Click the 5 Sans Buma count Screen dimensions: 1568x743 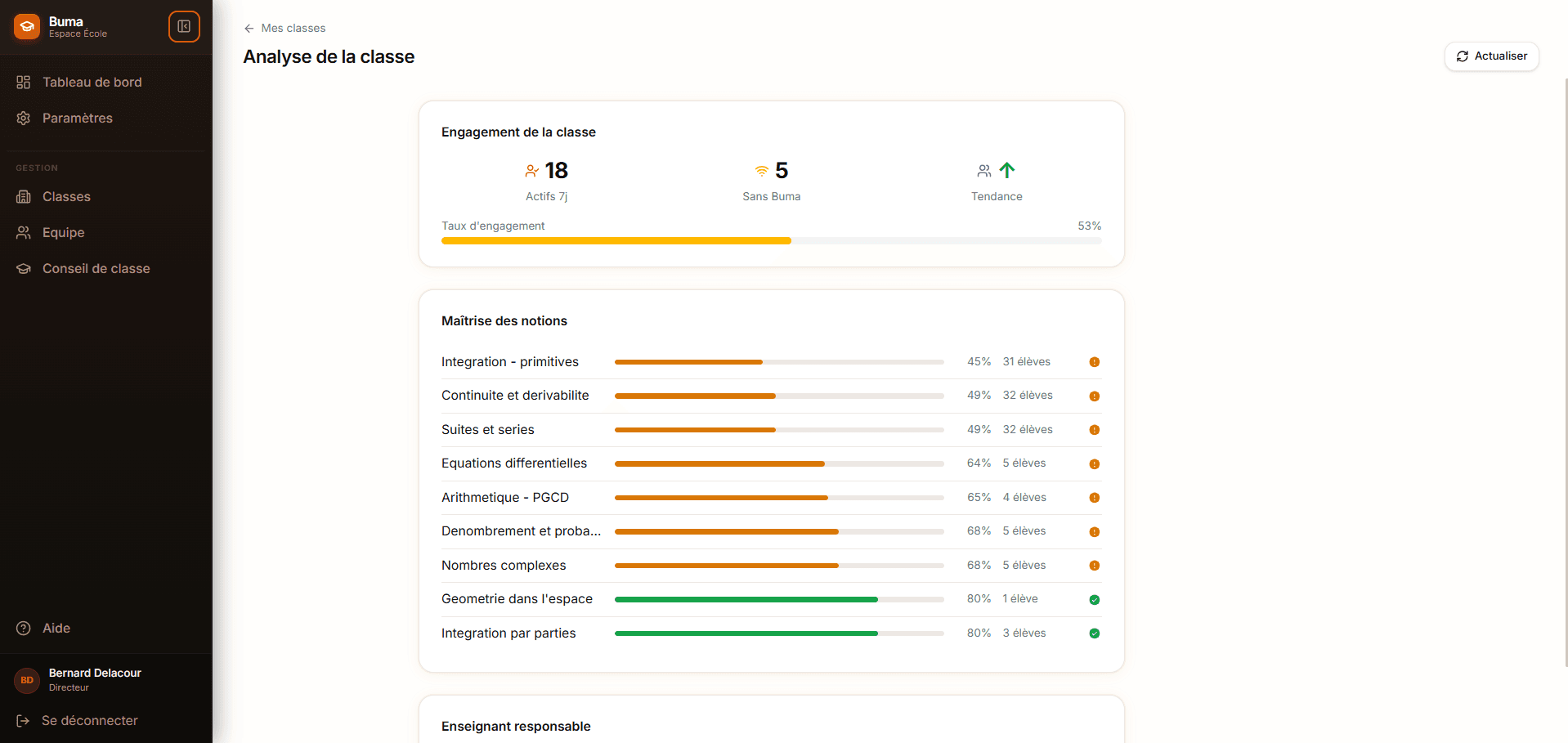[x=782, y=171]
